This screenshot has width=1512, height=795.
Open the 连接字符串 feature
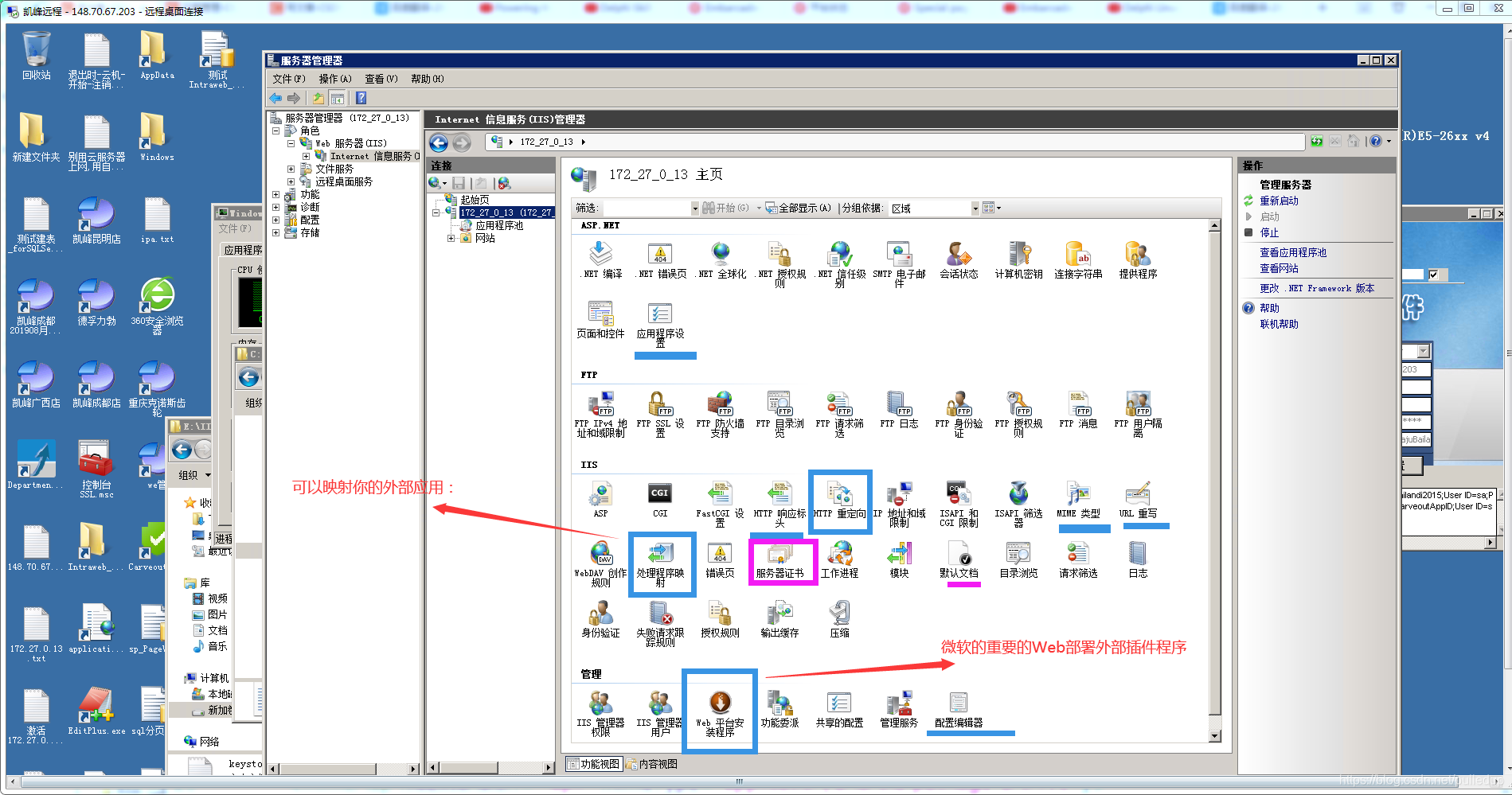[1078, 259]
